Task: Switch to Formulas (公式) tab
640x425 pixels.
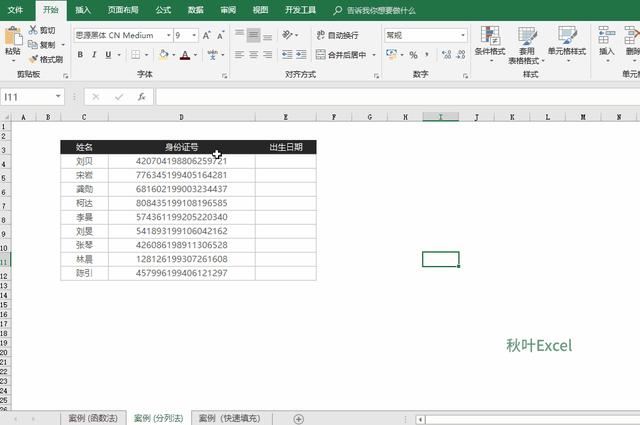Action: pyautogui.click(x=163, y=10)
